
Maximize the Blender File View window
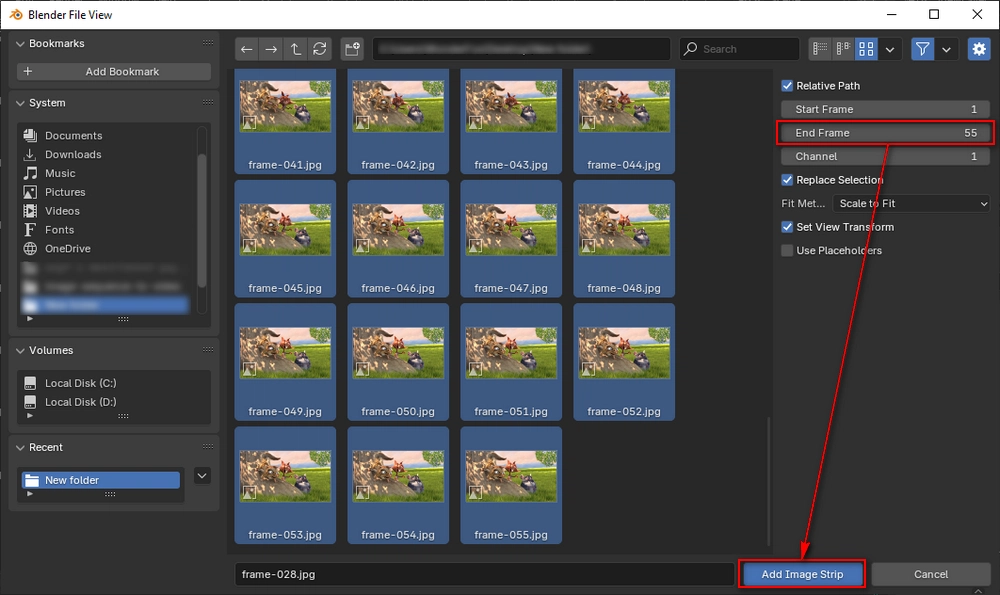tap(934, 14)
